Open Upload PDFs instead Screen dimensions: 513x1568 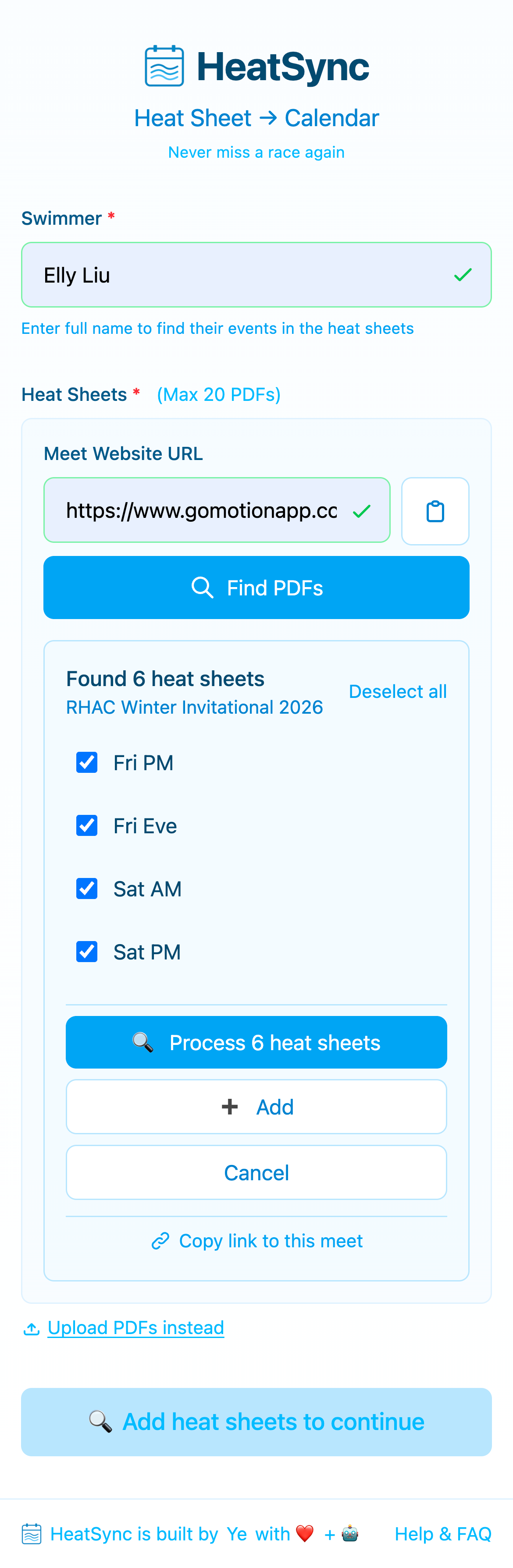[x=135, y=1327]
